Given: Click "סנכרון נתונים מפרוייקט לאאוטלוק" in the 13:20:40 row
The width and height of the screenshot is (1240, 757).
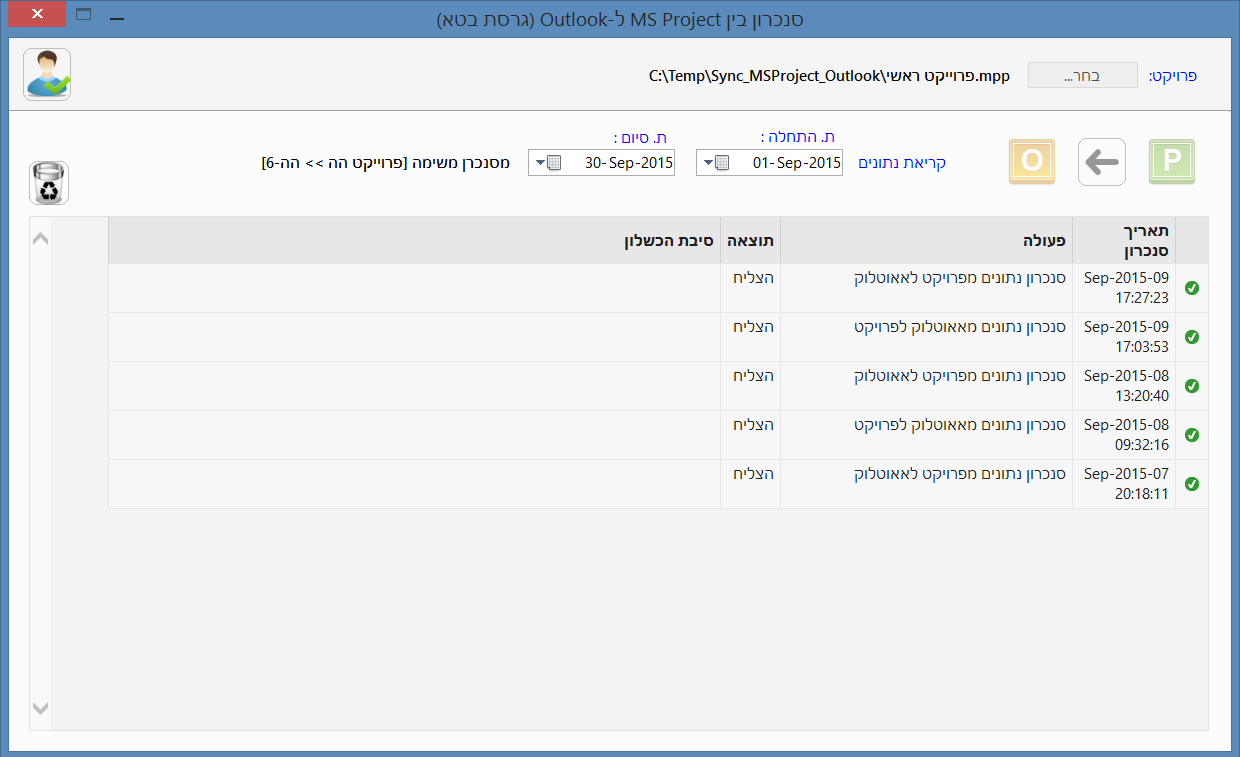Looking at the screenshot, I should [960, 376].
